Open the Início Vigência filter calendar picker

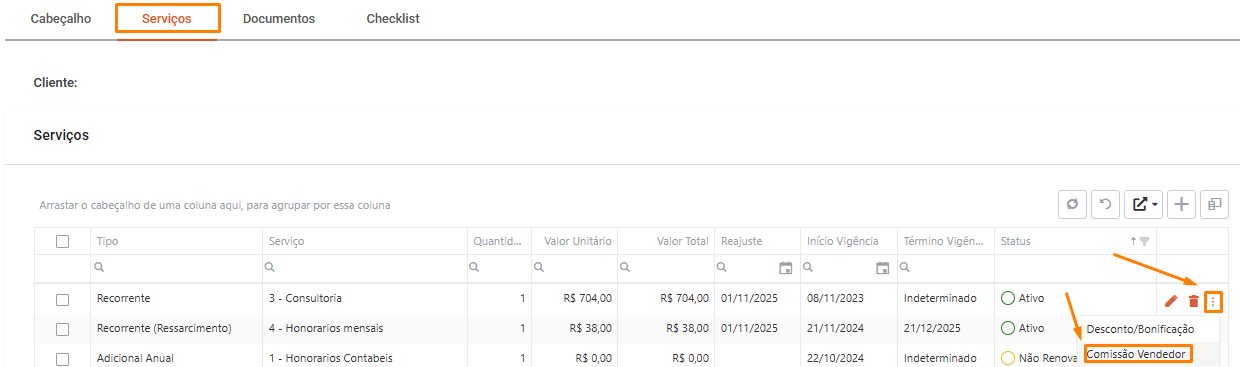[883, 268]
